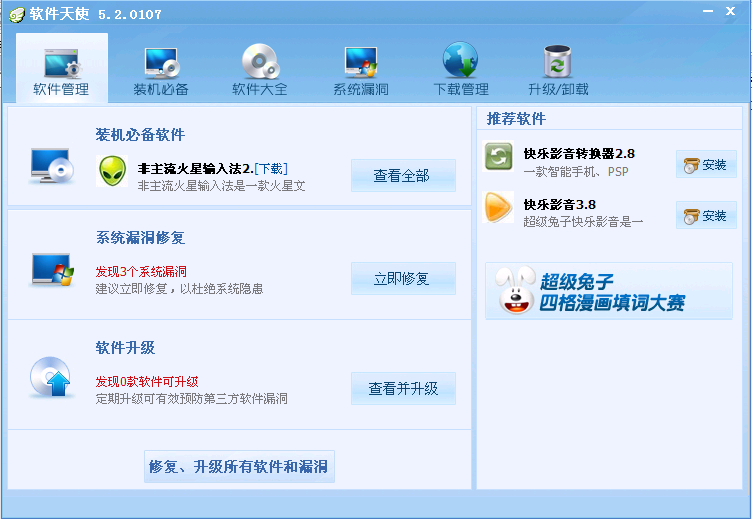The width and height of the screenshot is (752, 519).
Task: Open the 升级/卸载 recycle bin icon
Action: click(557, 61)
